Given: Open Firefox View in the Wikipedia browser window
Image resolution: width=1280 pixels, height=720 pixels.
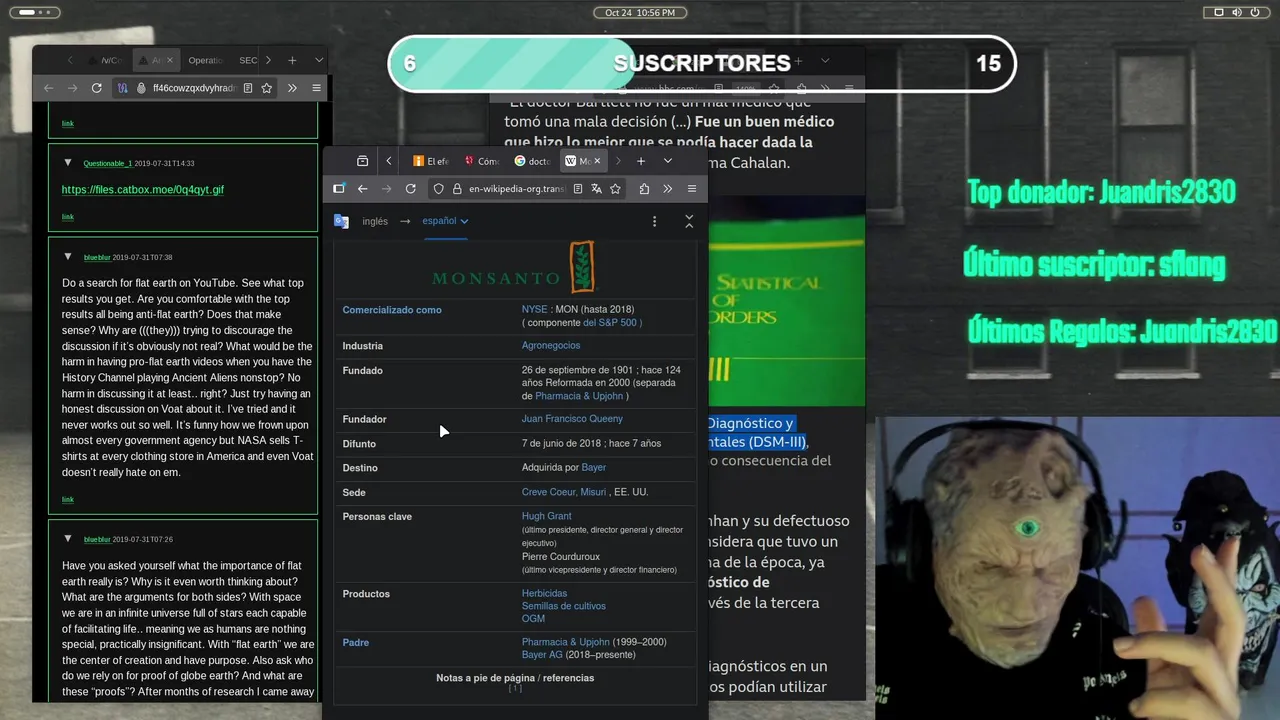Looking at the screenshot, I should pos(362,161).
